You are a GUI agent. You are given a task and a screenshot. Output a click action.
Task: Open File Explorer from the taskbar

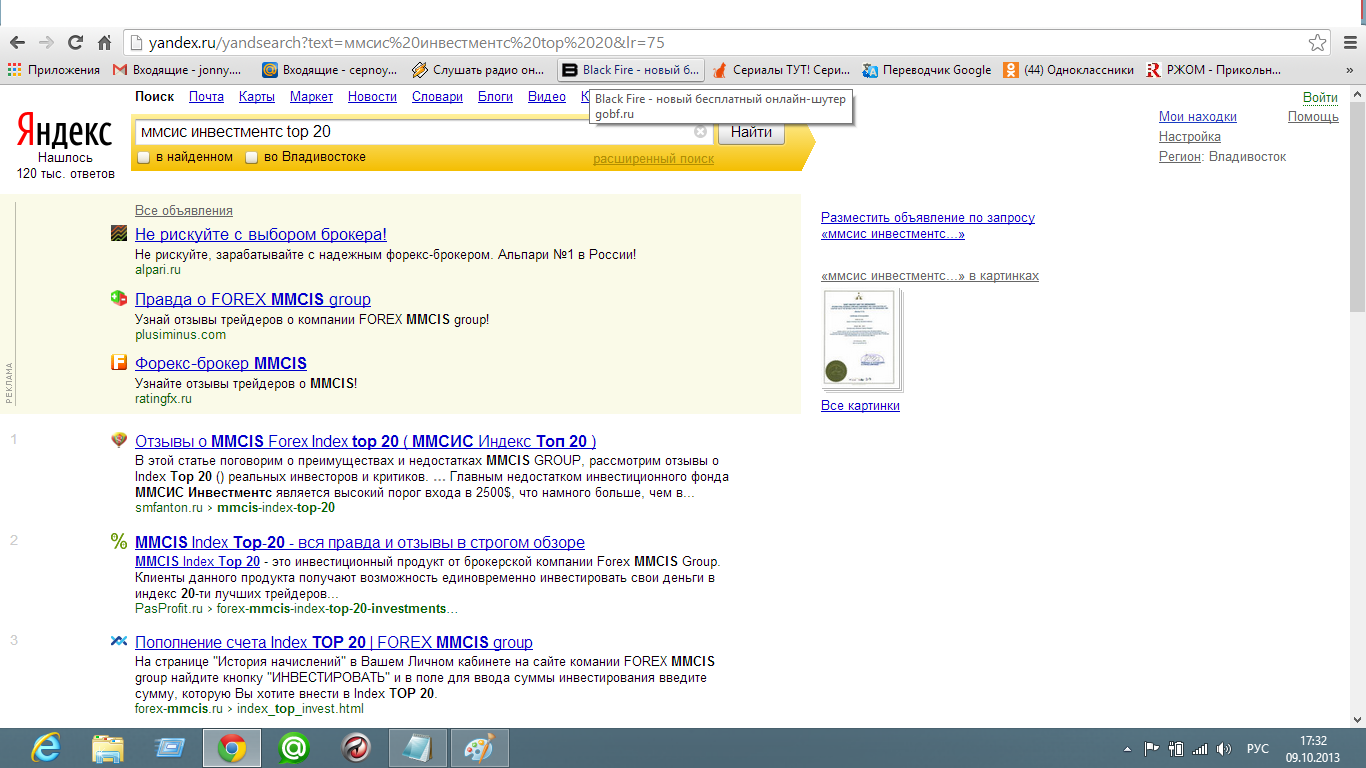[x=108, y=748]
